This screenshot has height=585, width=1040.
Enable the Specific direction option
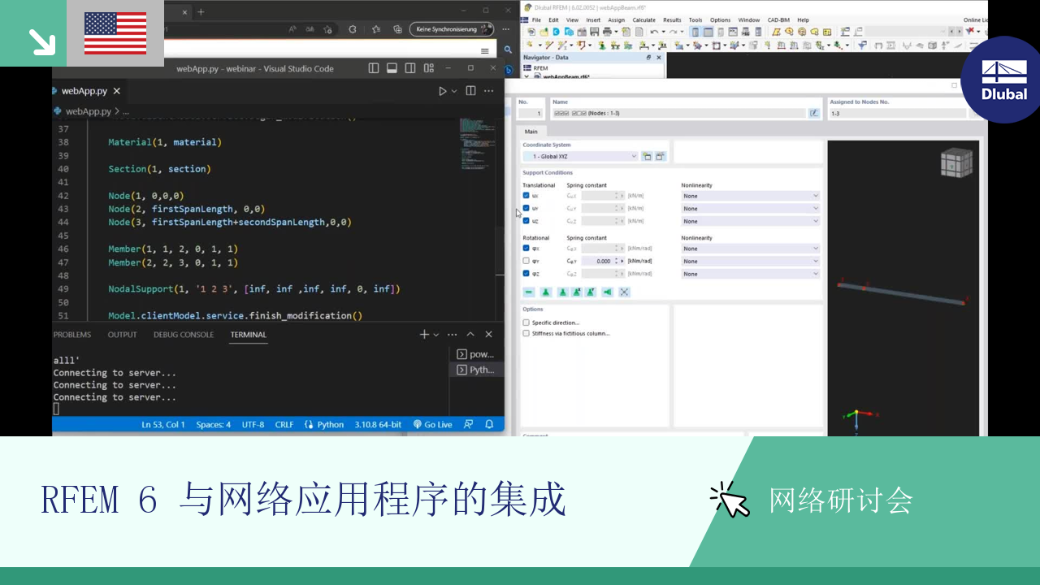(526, 323)
